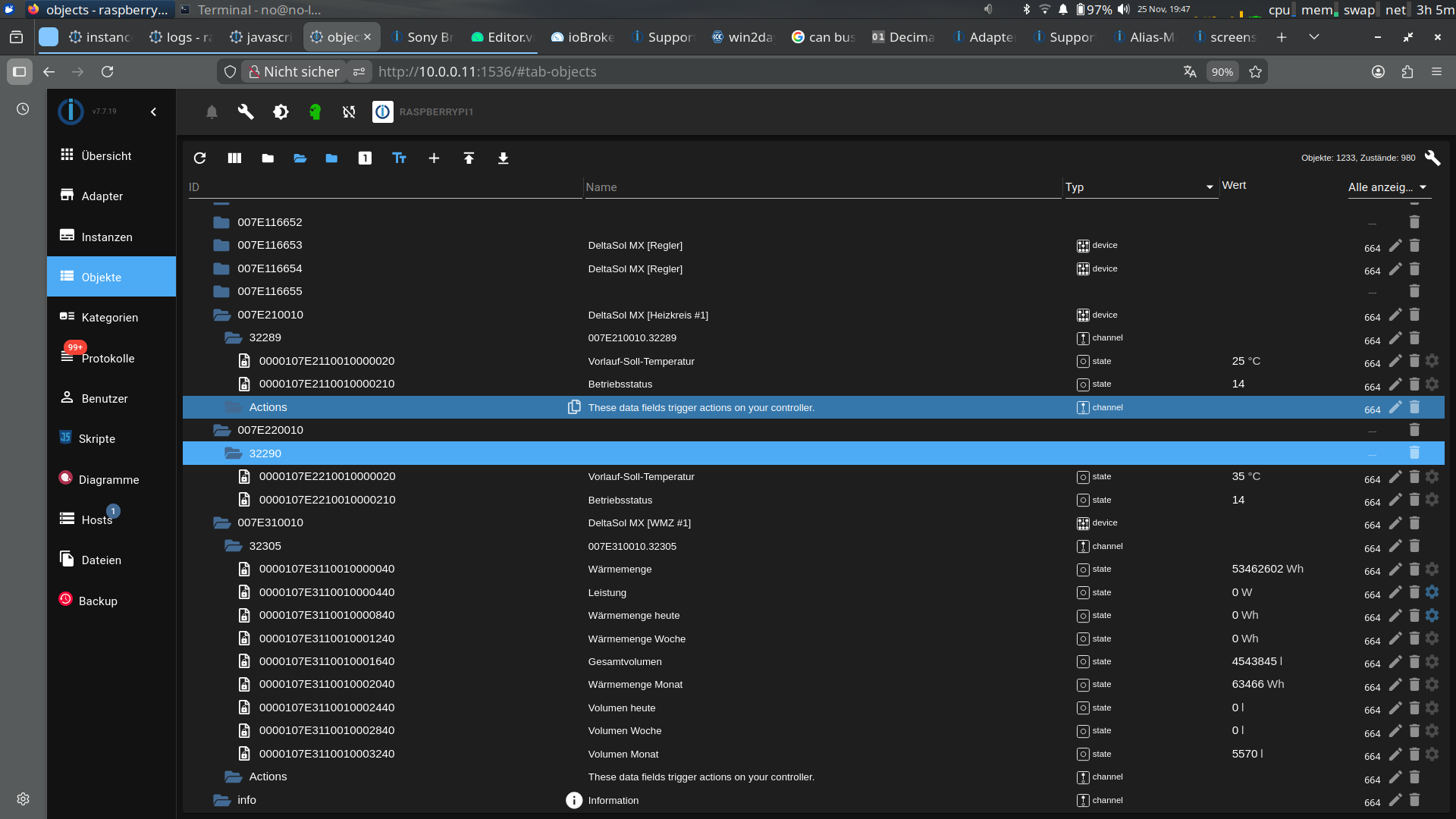Viewport: 1456px width, 819px height.
Task: Switch to the Editor.v browser tab
Action: coord(502,36)
